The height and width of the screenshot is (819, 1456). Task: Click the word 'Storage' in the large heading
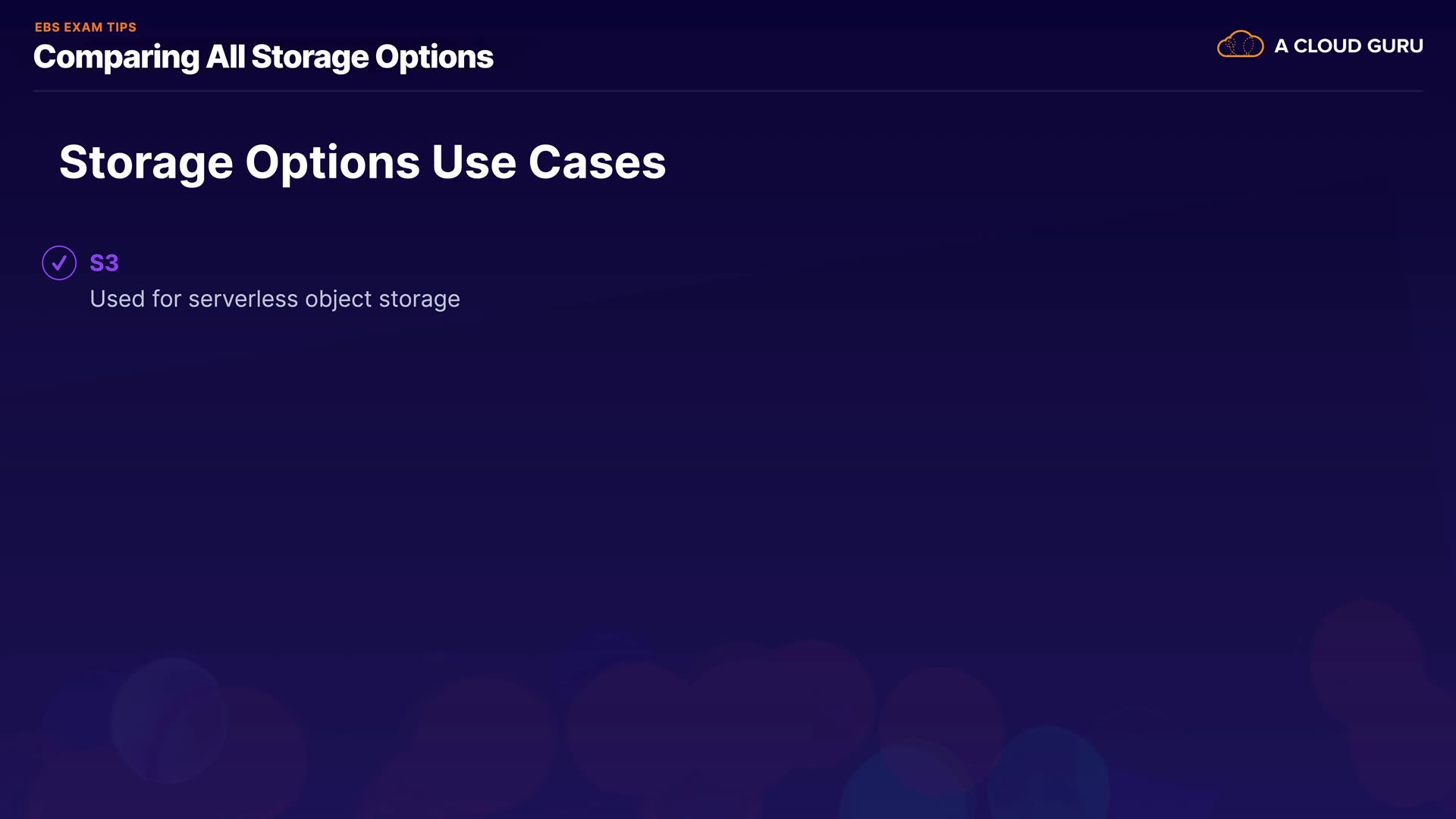tap(146, 164)
